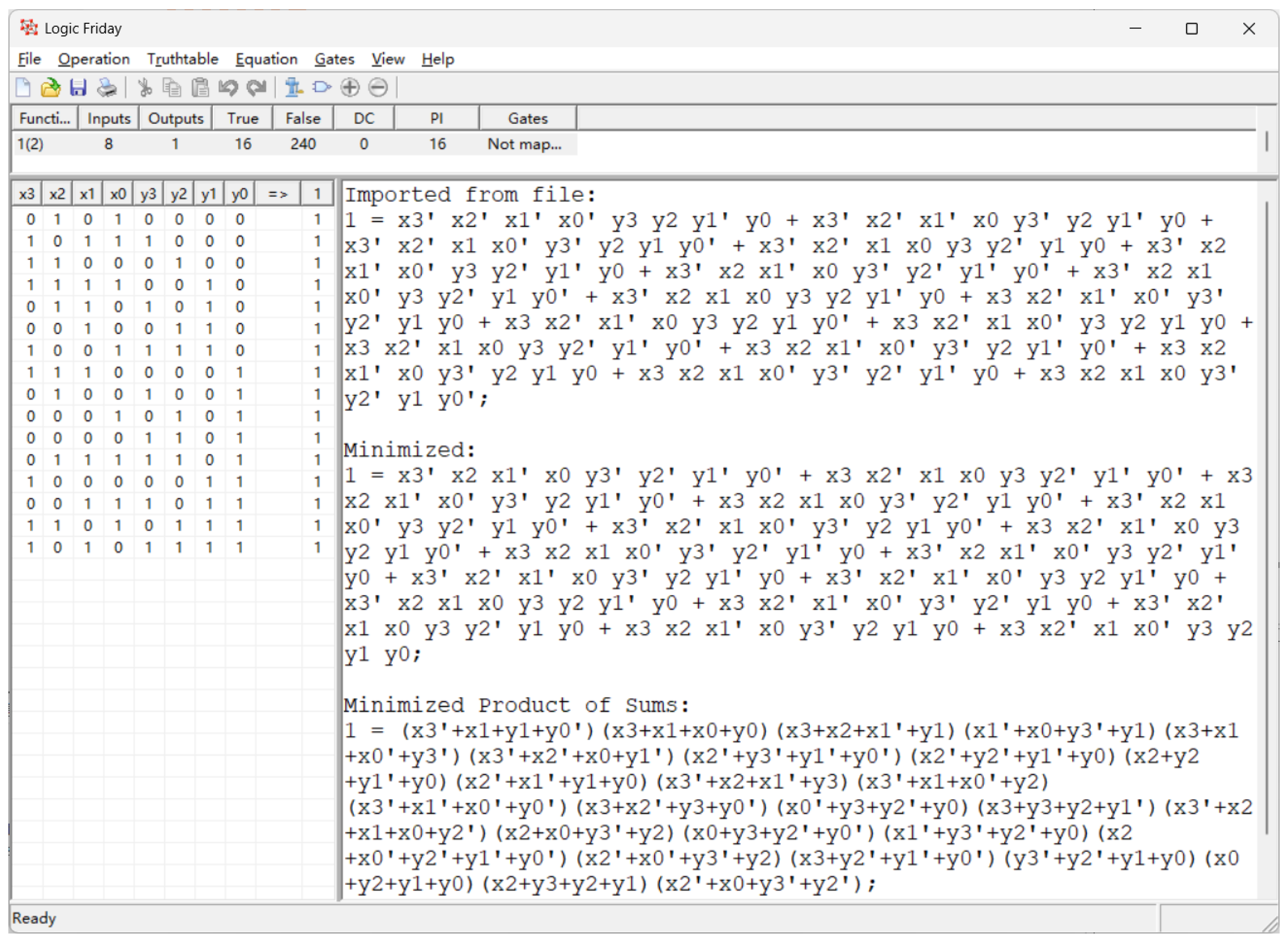Redo the last action

(x=256, y=88)
